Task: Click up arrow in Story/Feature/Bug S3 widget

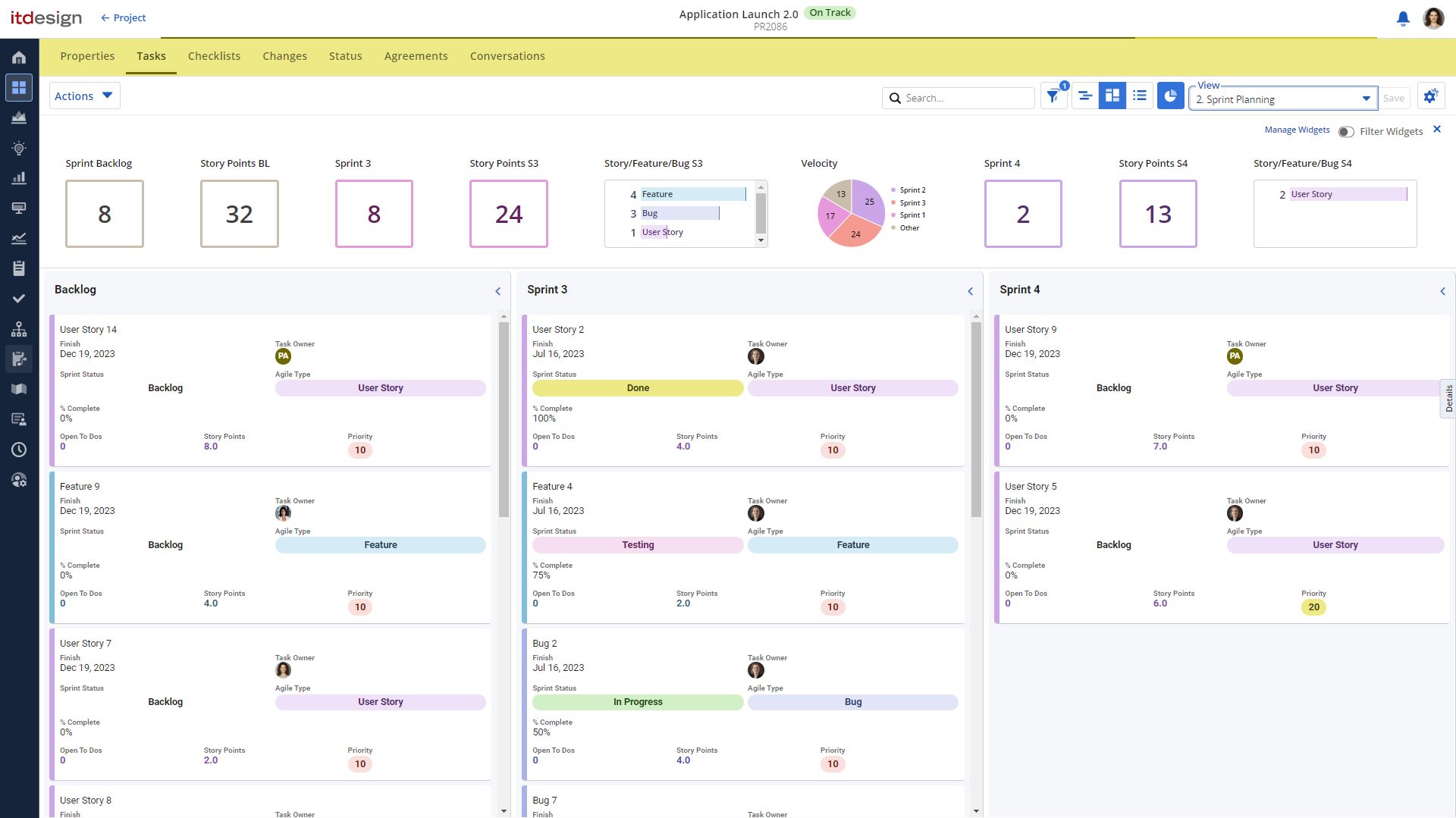Action: (761, 186)
